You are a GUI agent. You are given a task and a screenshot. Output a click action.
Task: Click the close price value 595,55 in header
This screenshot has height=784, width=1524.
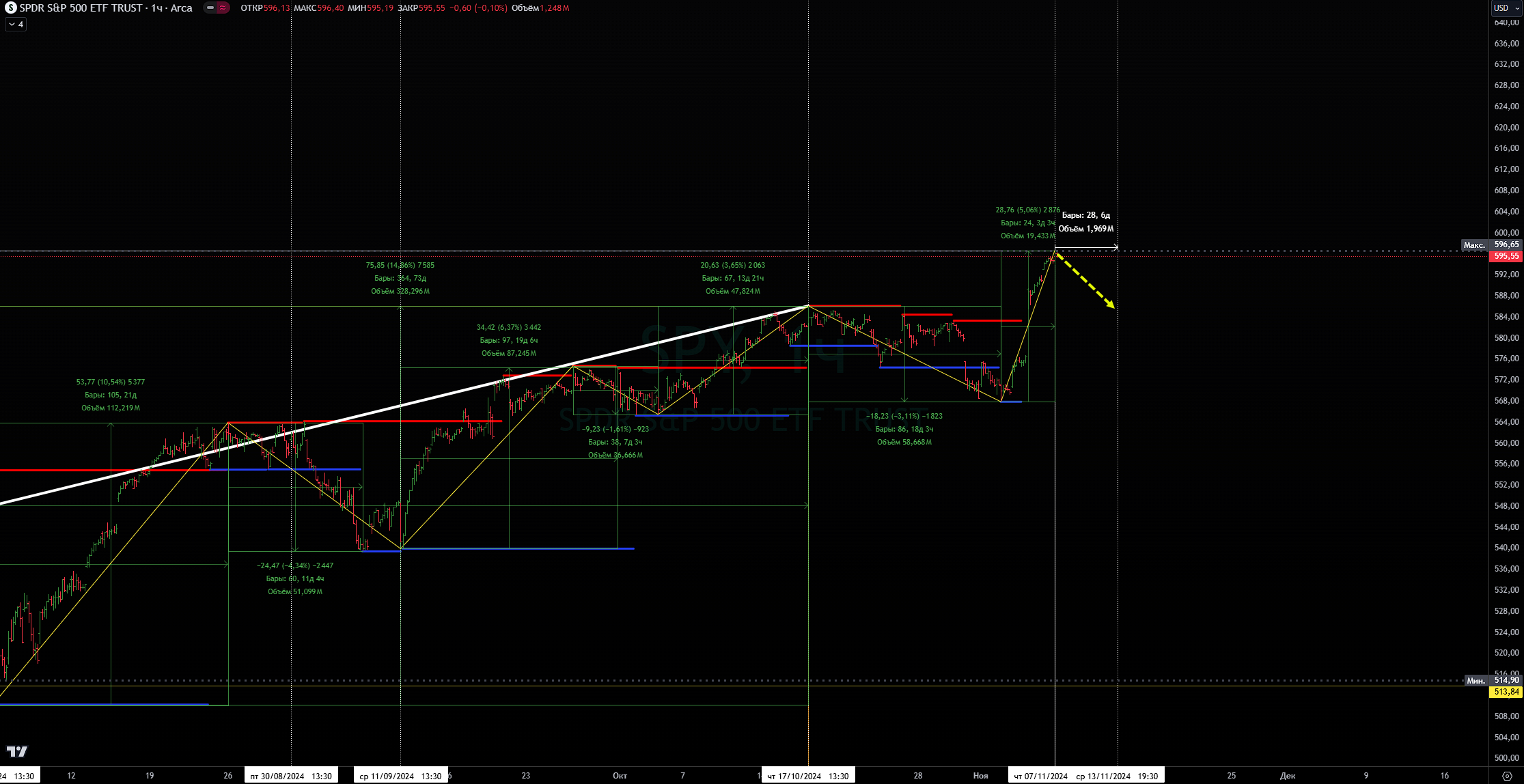click(x=432, y=8)
